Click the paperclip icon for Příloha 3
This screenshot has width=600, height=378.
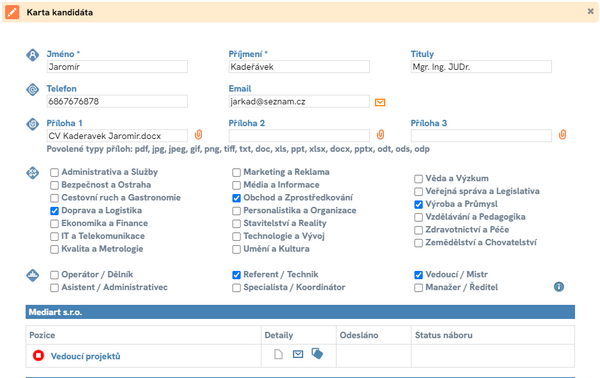coord(562,135)
